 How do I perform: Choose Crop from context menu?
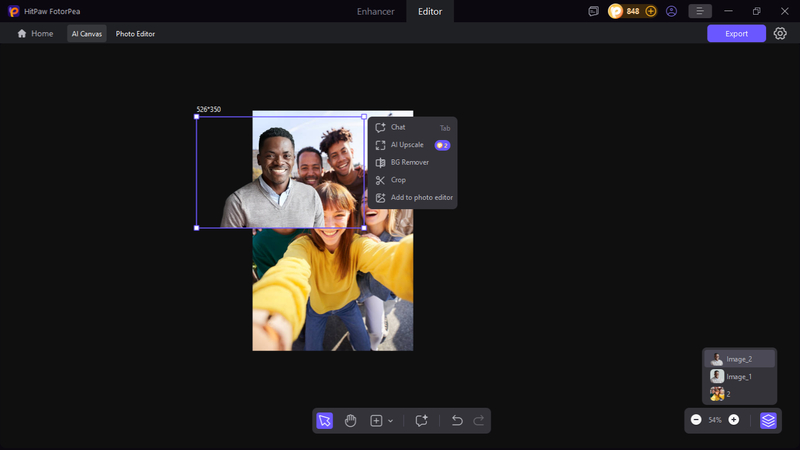(x=413, y=180)
